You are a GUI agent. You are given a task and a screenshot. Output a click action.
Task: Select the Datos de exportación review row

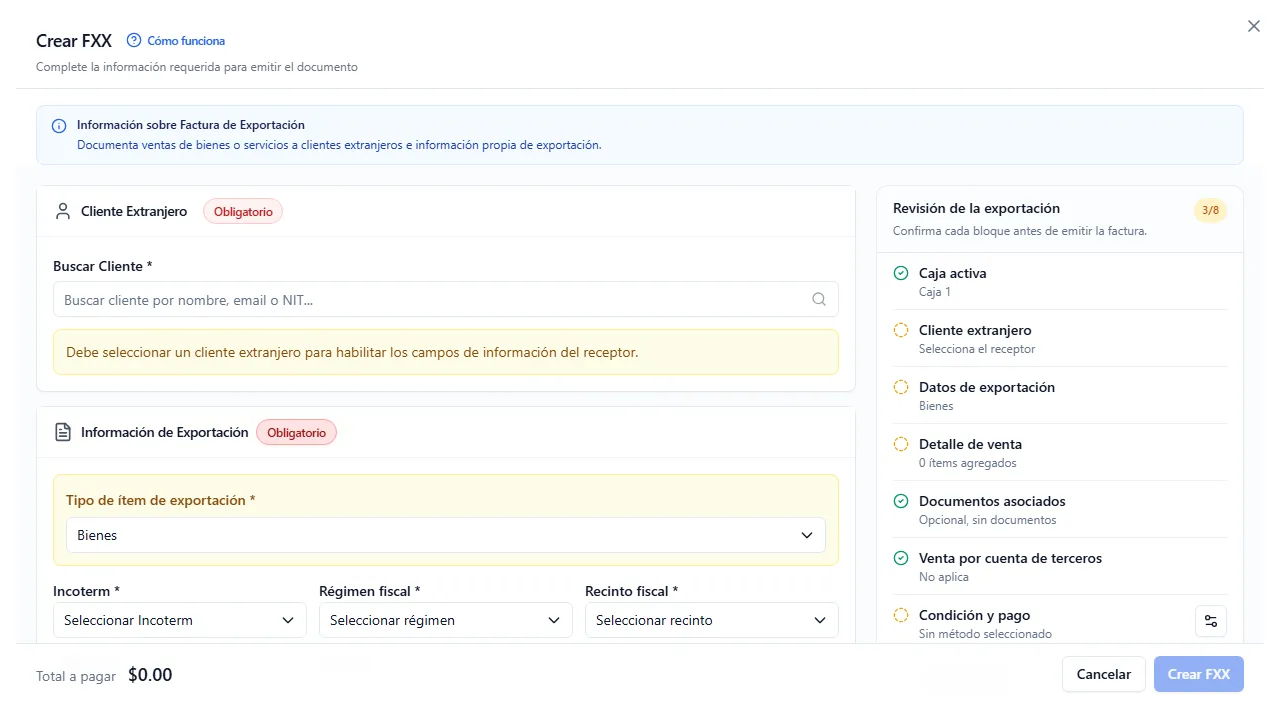click(1060, 396)
